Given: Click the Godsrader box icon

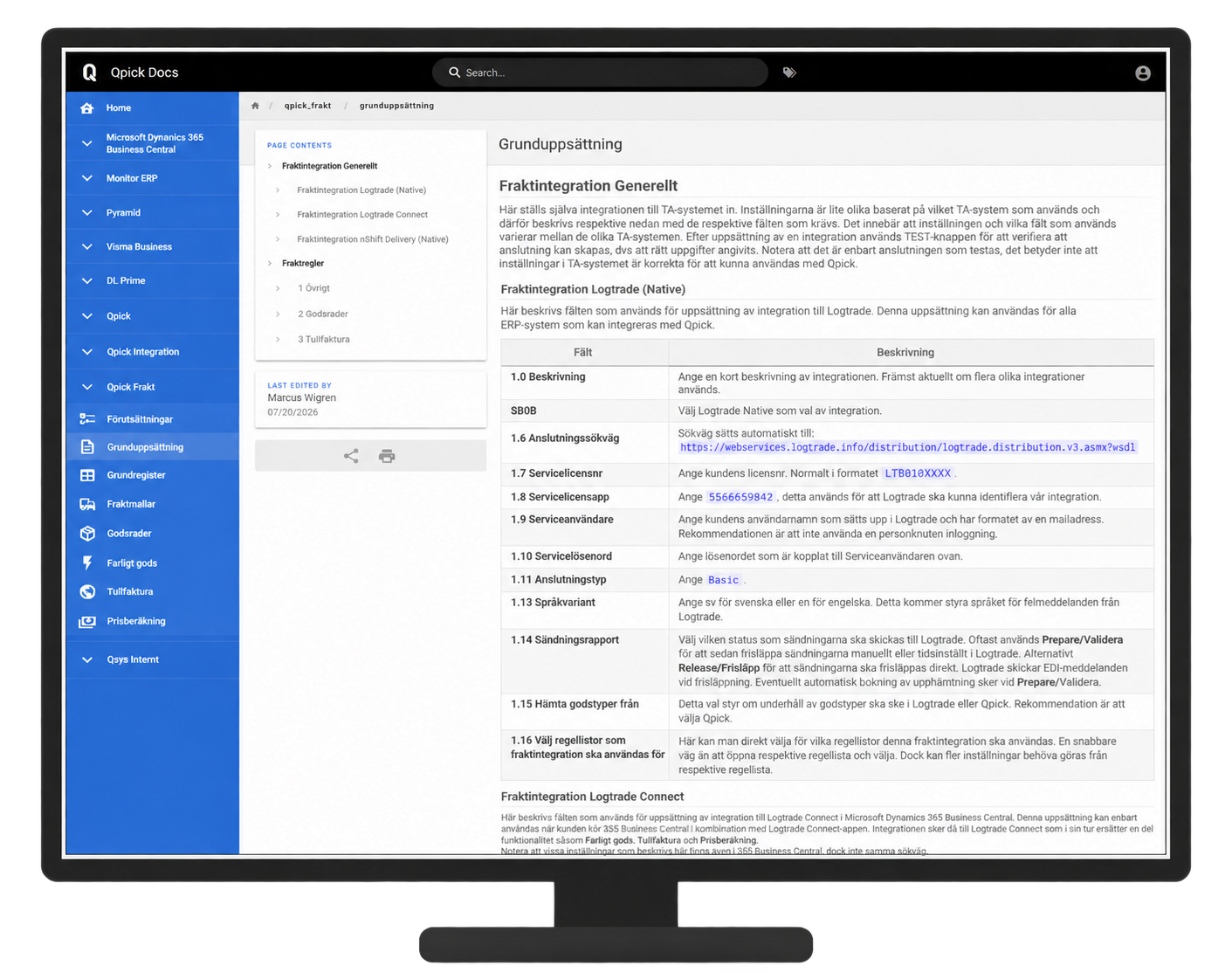Looking at the screenshot, I should point(87,534).
